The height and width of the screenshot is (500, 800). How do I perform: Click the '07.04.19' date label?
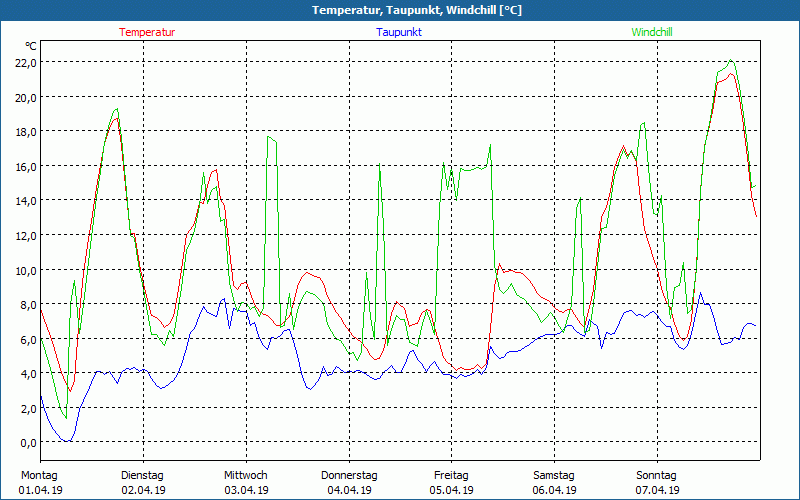(x=657, y=490)
